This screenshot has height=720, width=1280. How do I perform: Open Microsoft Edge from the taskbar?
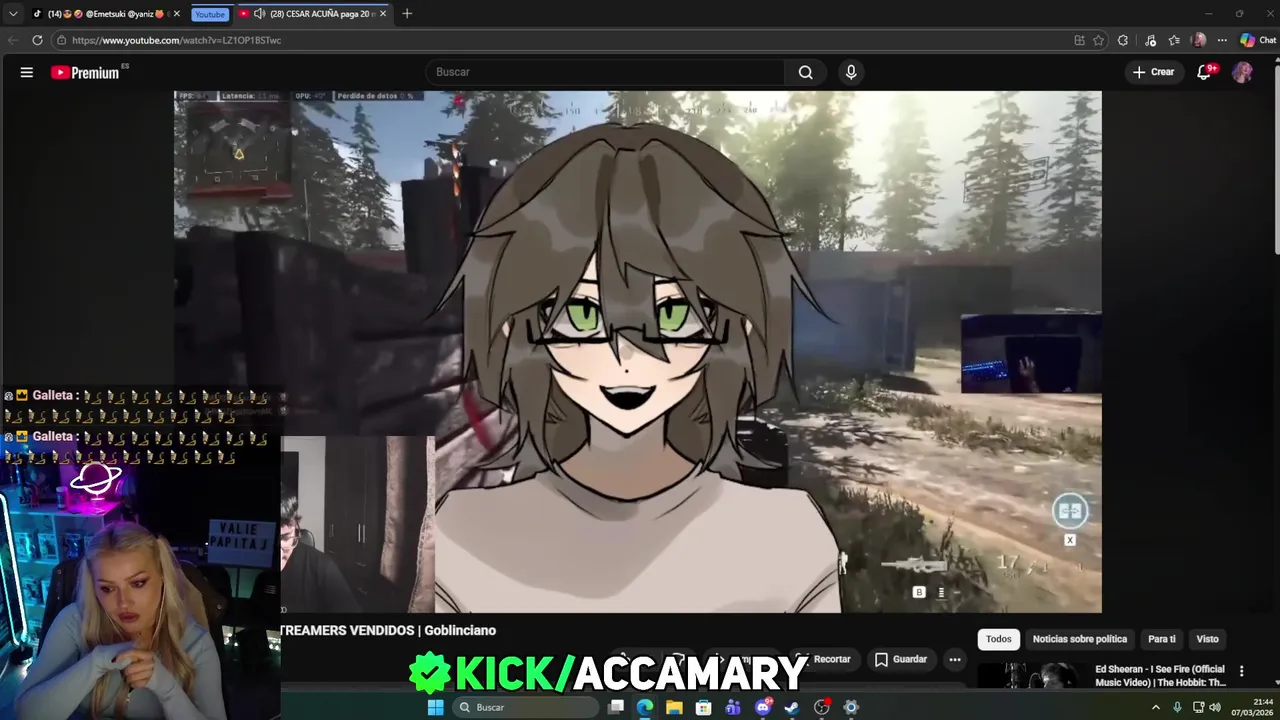(x=645, y=707)
